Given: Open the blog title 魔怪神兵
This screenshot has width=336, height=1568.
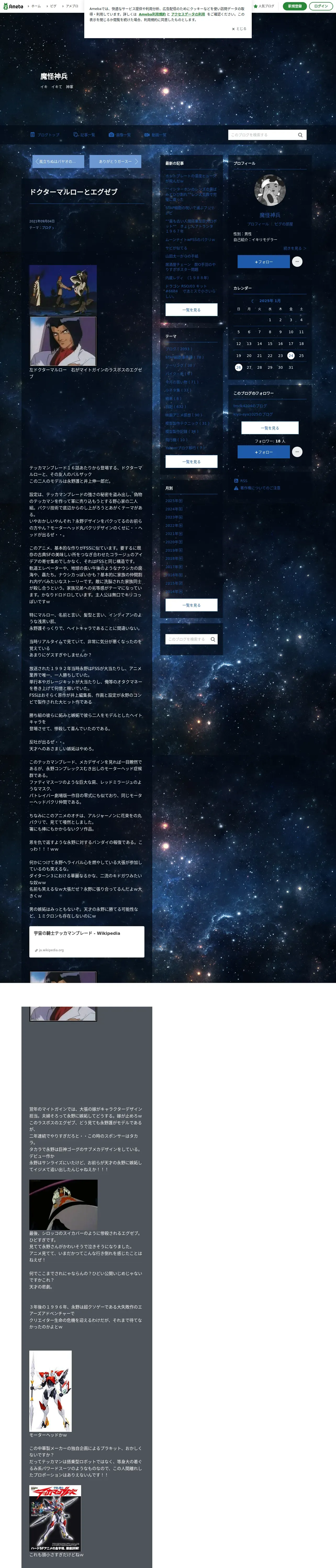Looking at the screenshot, I should 54,76.
